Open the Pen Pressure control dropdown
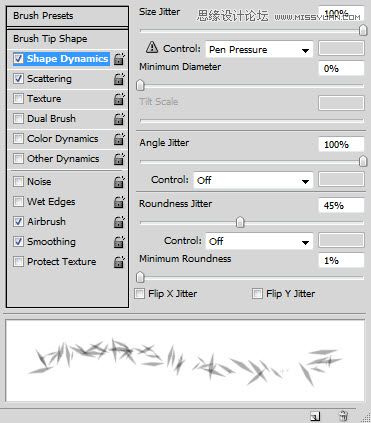The image size is (371, 423). pos(259,50)
